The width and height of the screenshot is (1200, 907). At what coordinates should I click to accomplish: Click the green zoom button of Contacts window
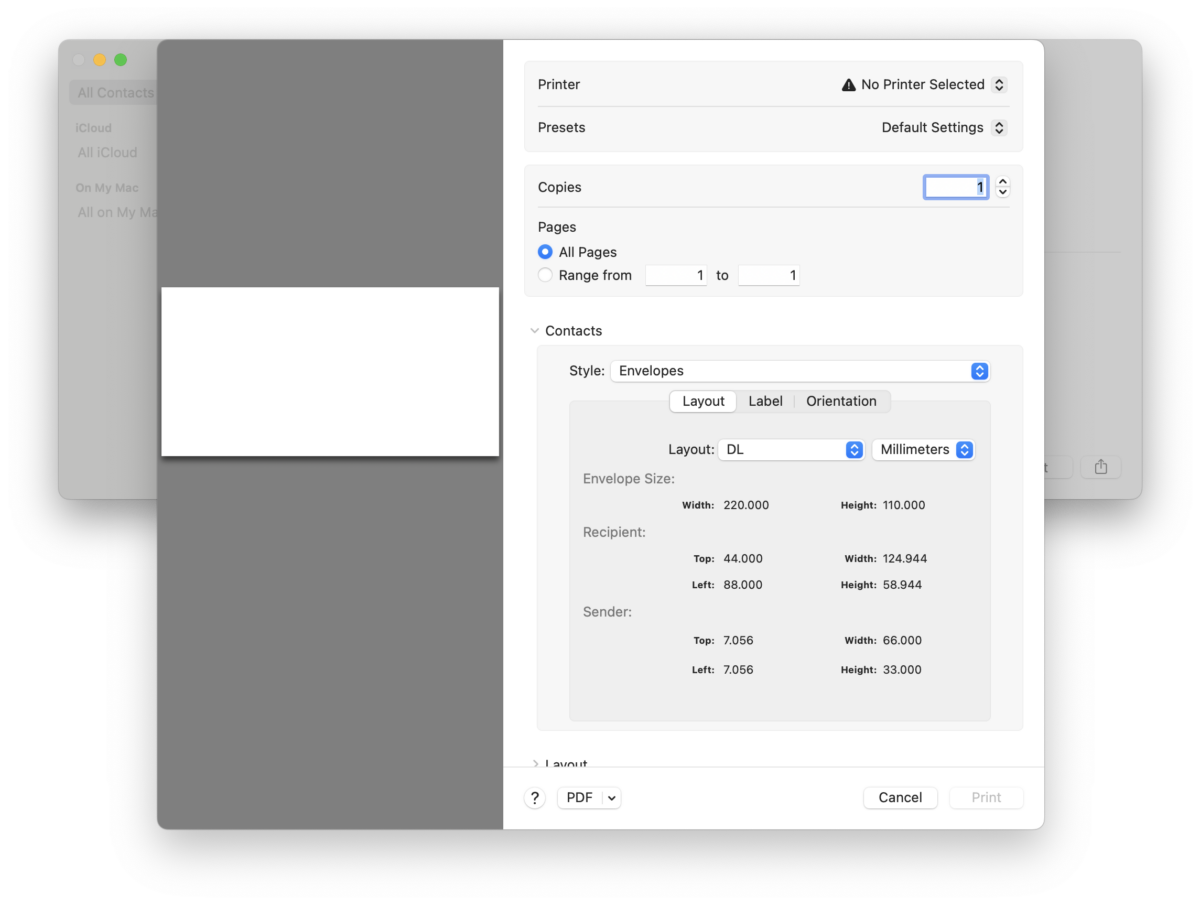pyautogui.click(x=120, y=60)
